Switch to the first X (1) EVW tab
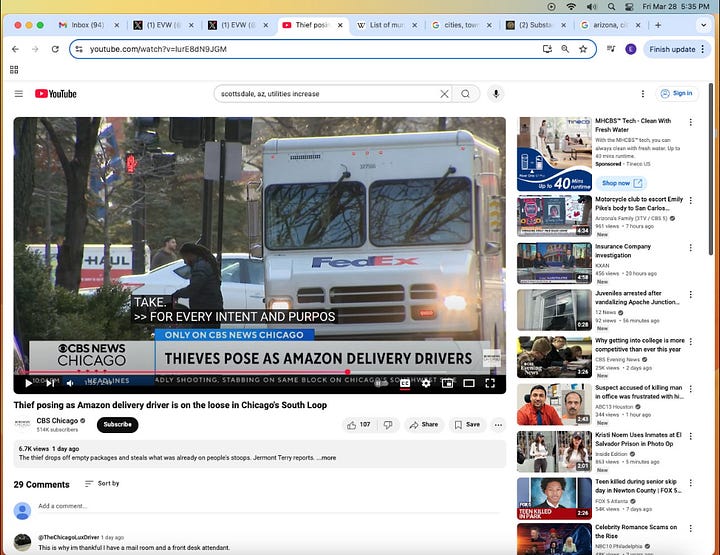Viewport: 720px width, 555px height. point(162,25)
